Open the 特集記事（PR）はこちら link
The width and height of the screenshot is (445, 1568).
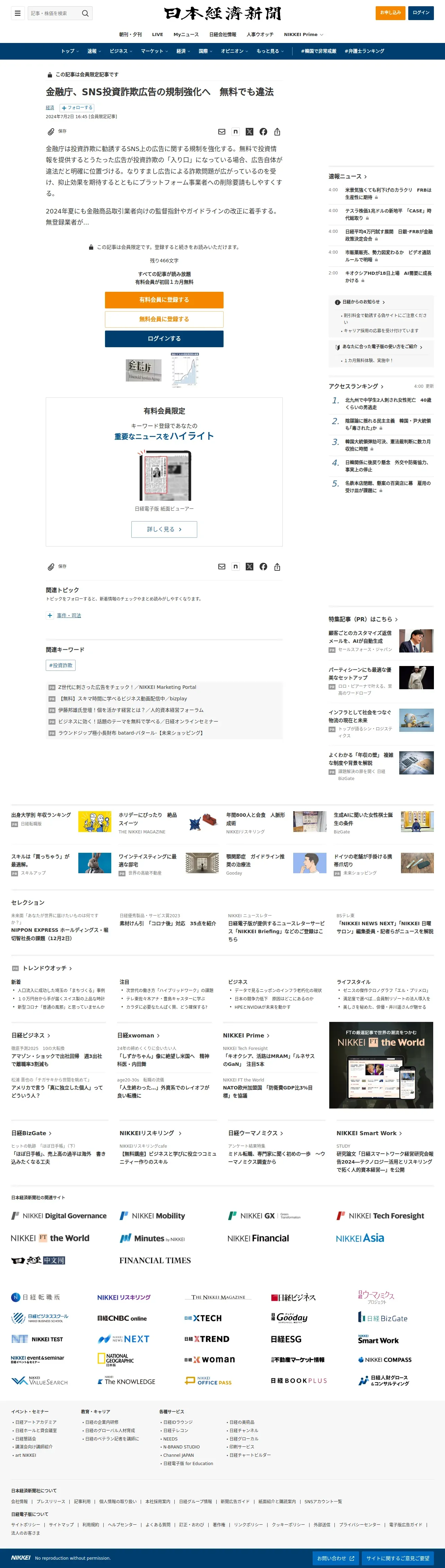point(364,619)
